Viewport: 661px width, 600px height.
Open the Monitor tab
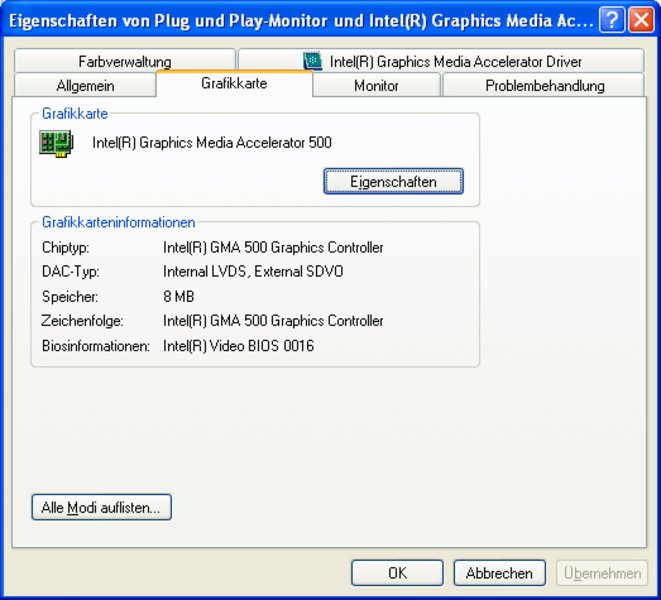(x=376, y=86)
